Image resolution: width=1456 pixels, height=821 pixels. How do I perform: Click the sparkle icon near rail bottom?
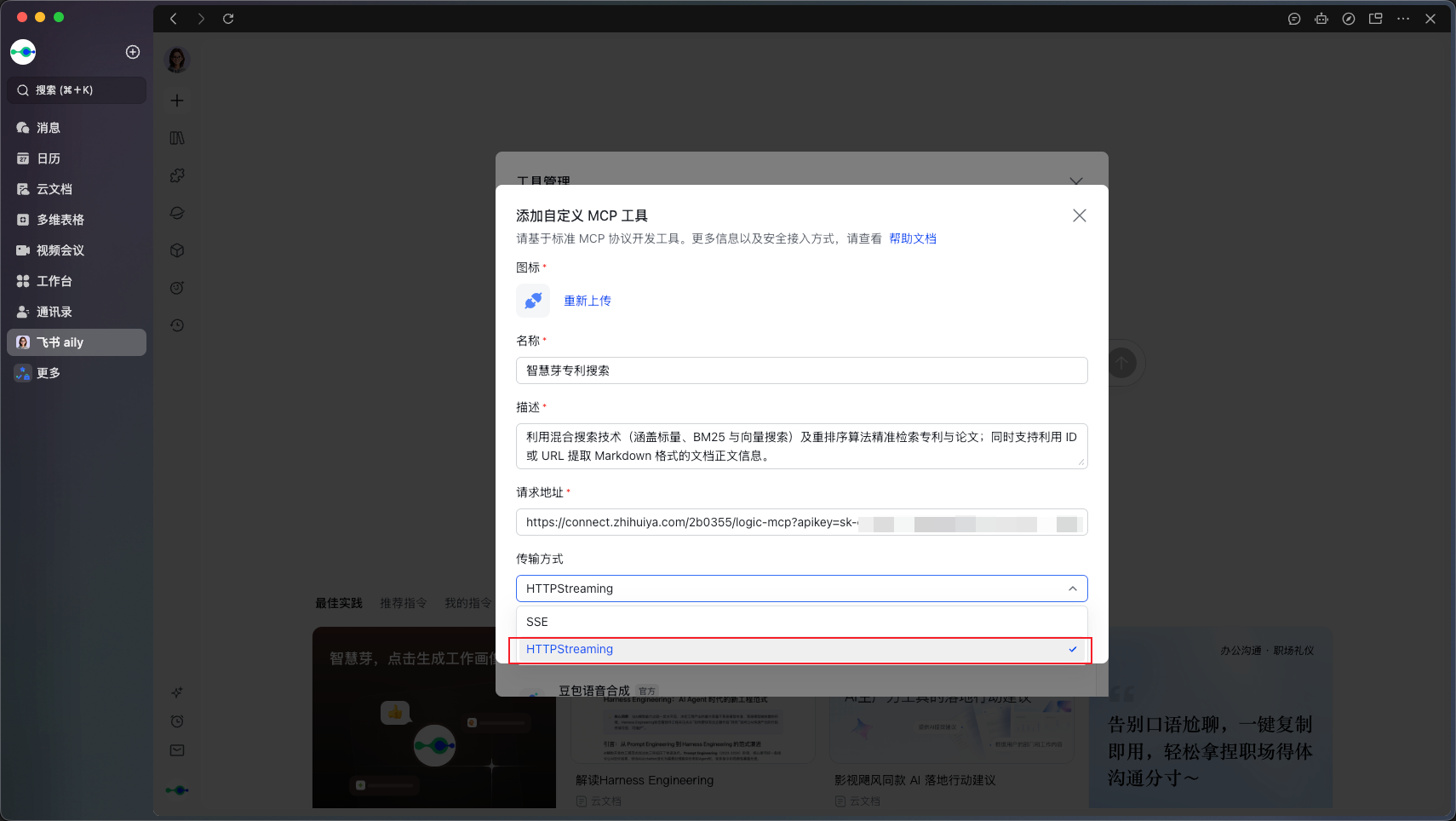pyautogui.click(x=177, y=692)
